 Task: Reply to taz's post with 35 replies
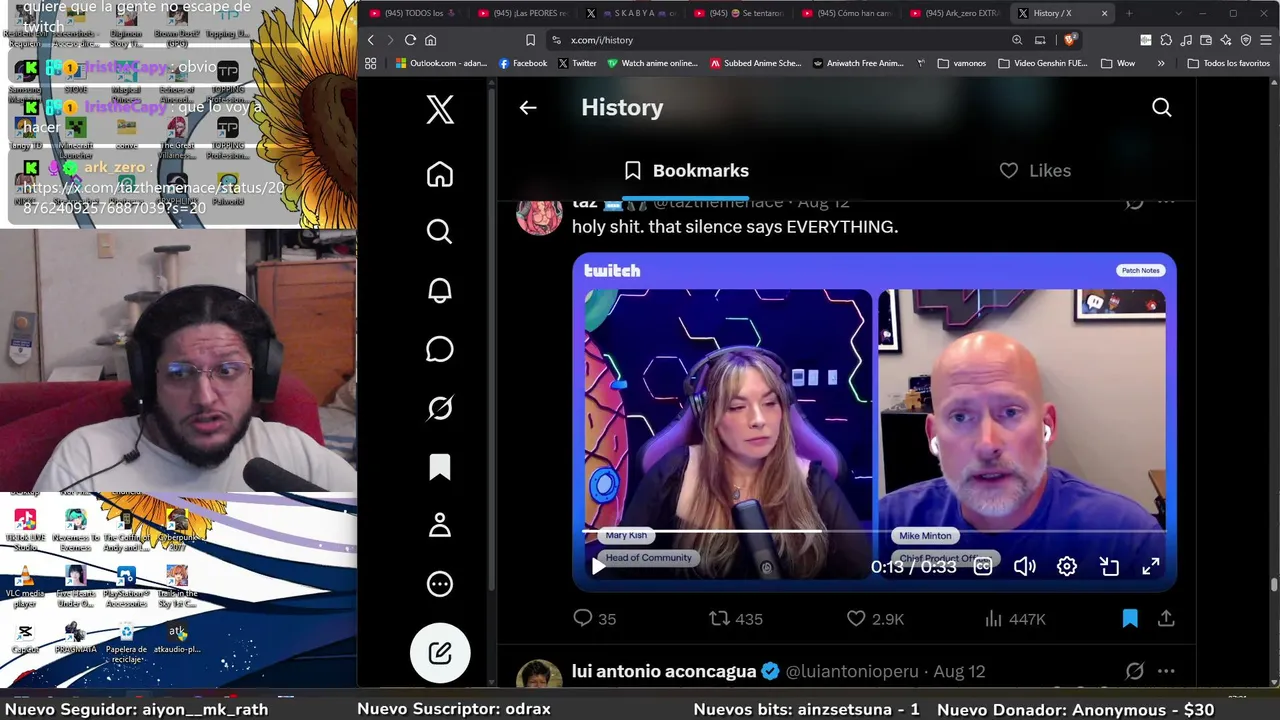[594, 619]
